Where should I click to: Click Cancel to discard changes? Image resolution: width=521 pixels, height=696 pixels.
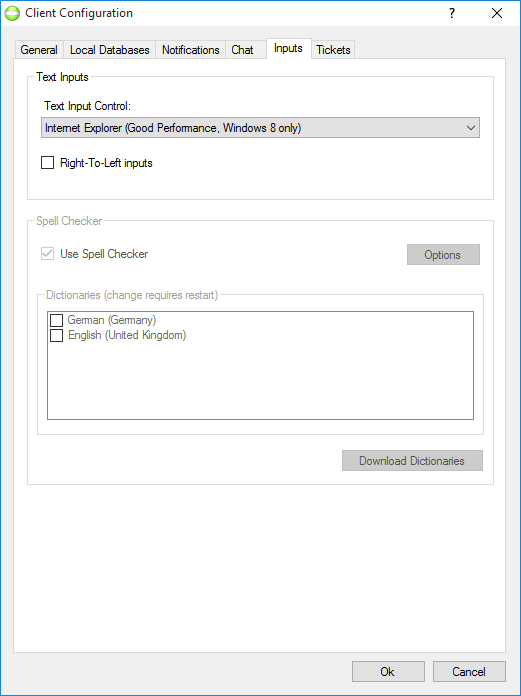469,672
